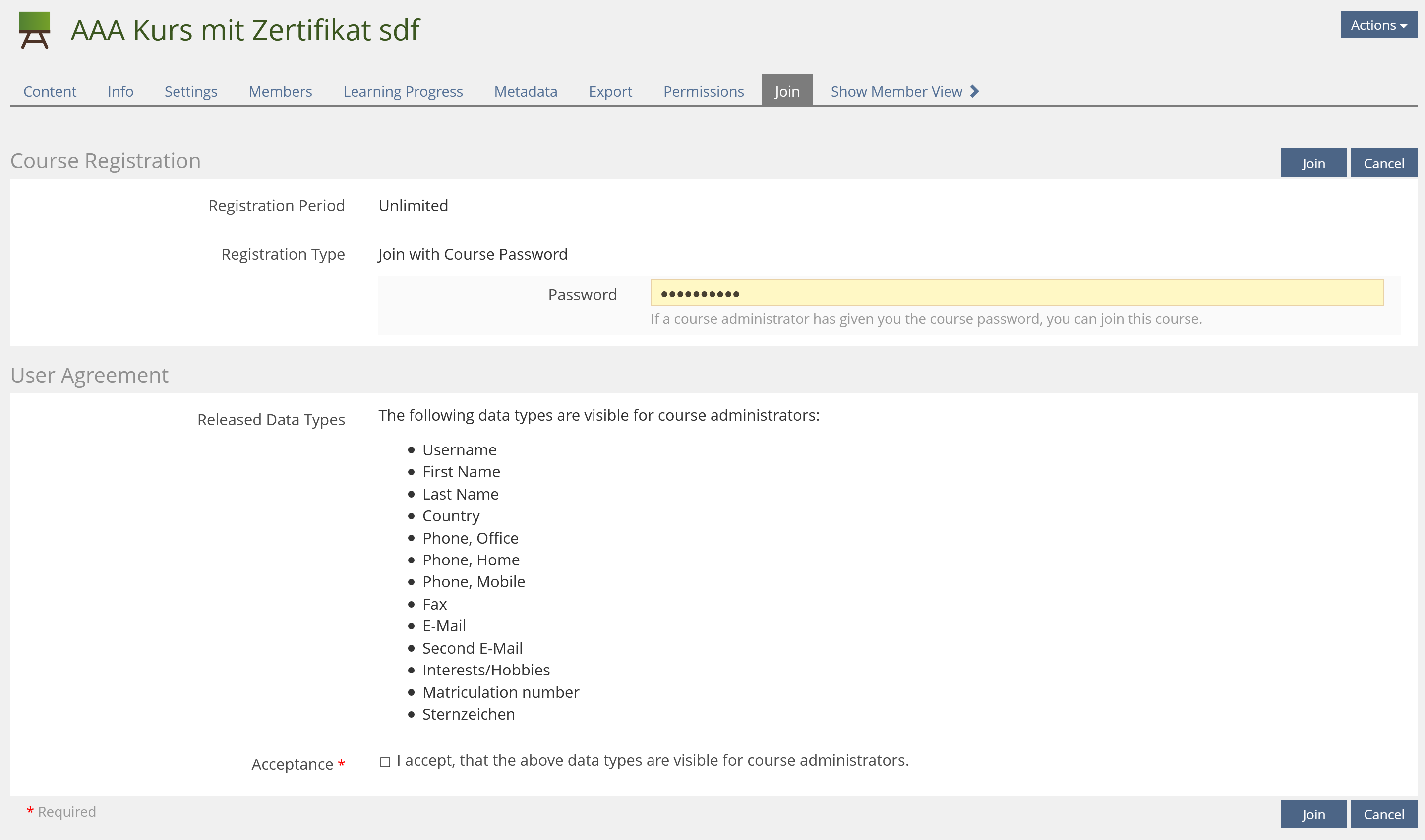The image size is (1425, 840).
Task: Go to the Settings tab
Action: pos(191,91)
